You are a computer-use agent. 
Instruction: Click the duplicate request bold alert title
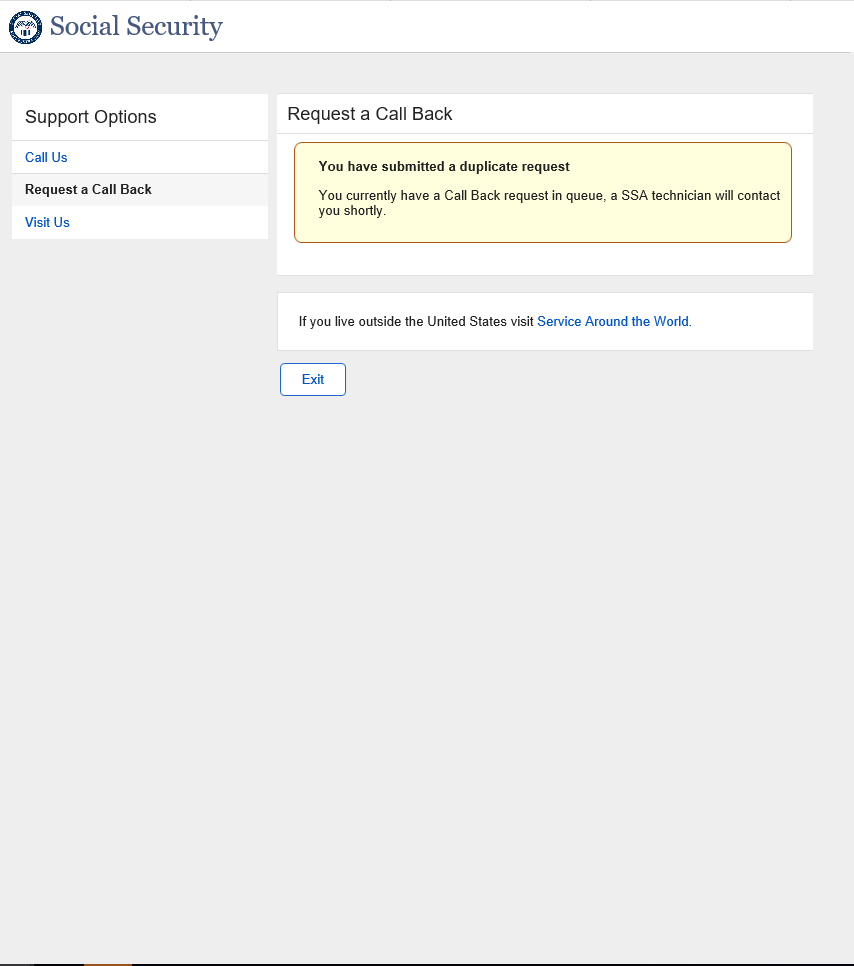tap(443, 166)
